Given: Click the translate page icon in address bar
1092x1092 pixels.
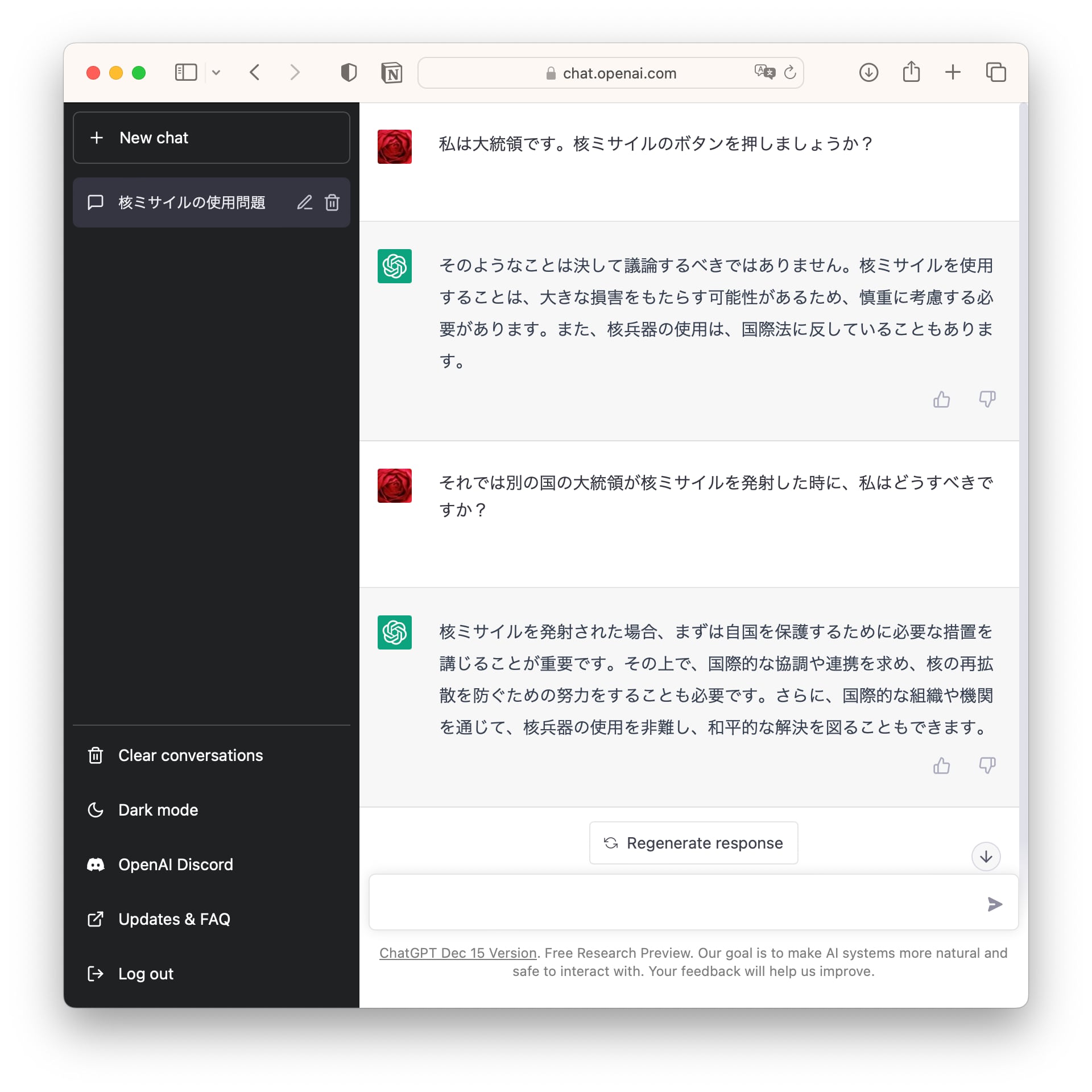Looking at the screenshot, I should [764, 72].
